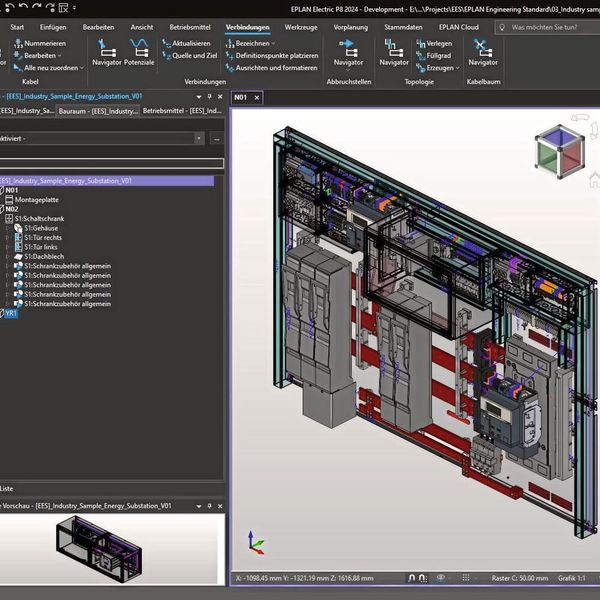
Task: Click the Nummerieren cable numbering icon
Action: 18,43
